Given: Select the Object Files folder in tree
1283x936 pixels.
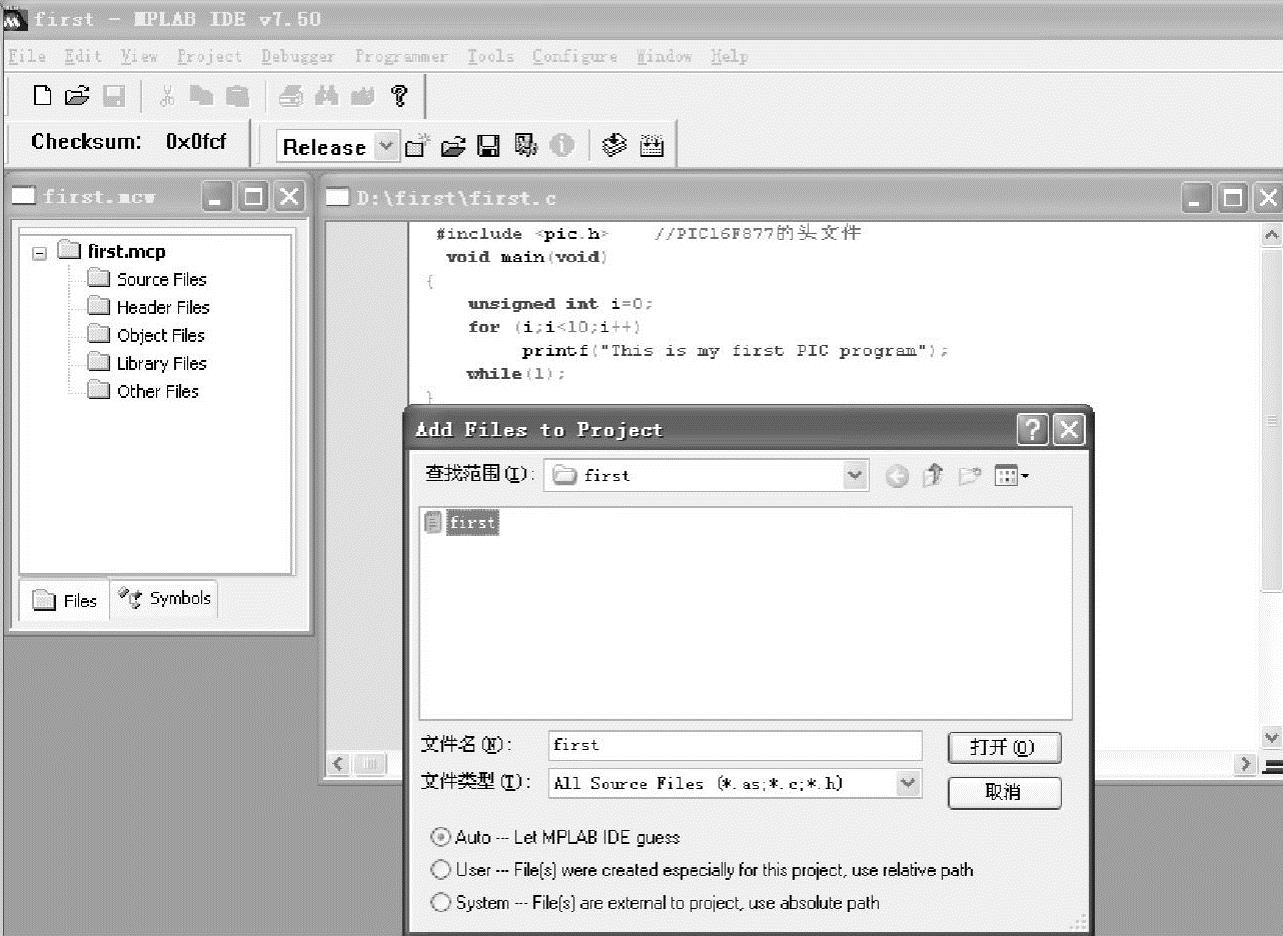Looking at the screenshot, I should [146, 335].
